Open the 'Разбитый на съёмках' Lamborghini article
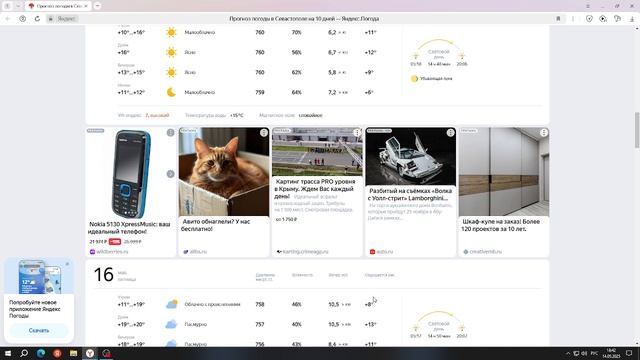 pos(410,194)
